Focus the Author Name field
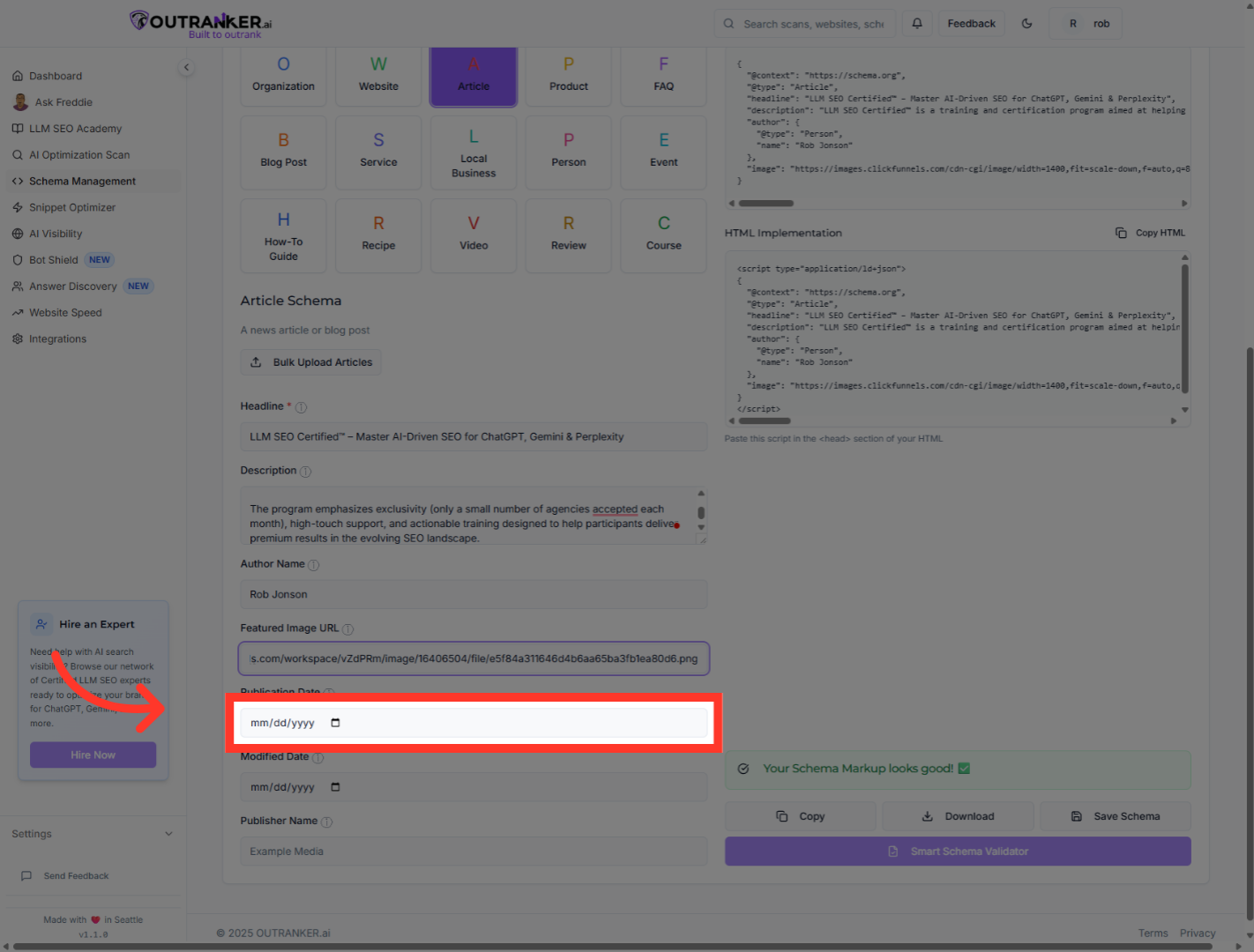The width and height of the screenshot is (1254, 952). click(474, 594)
